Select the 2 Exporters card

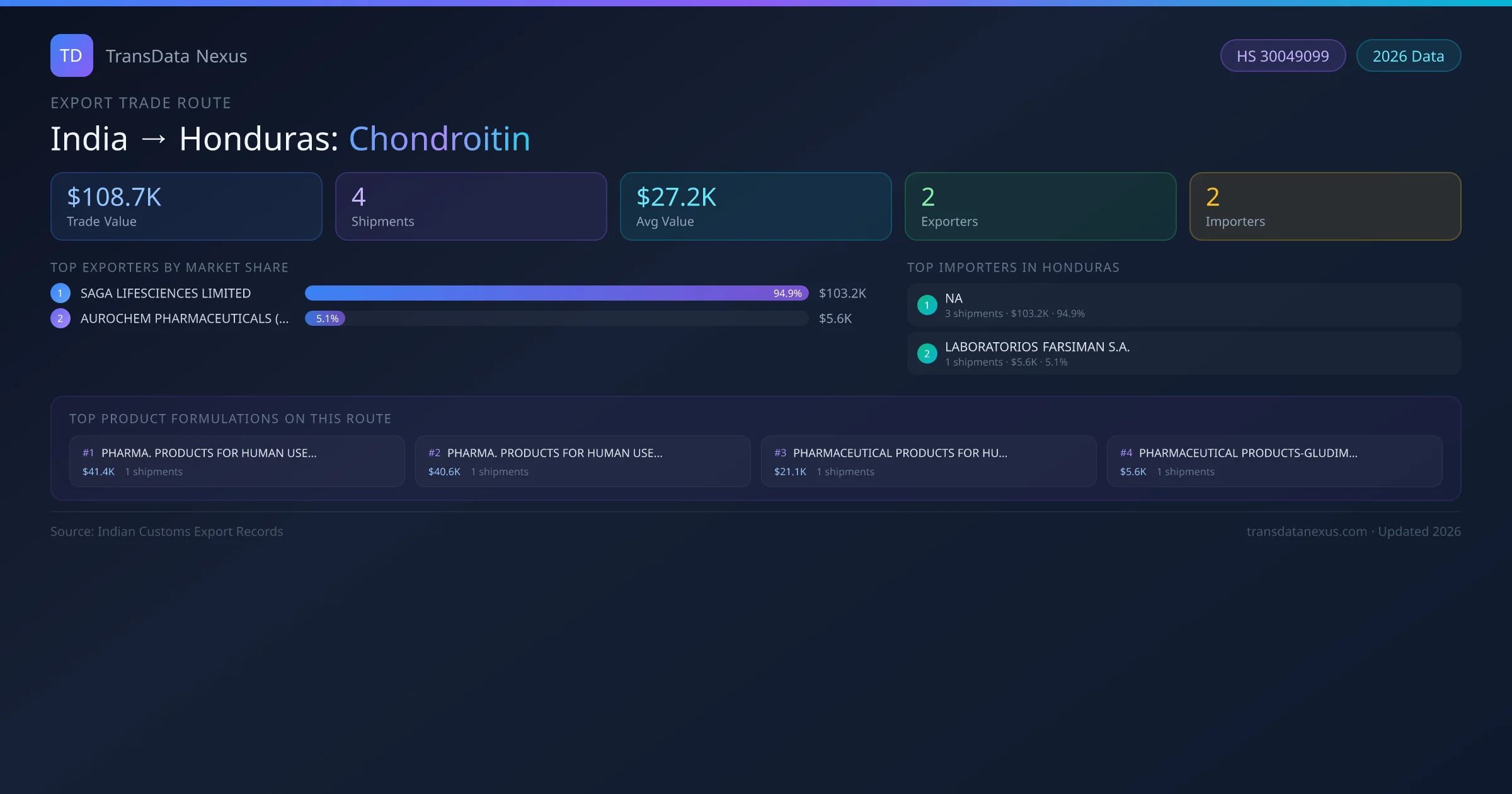click(1040, 207)
